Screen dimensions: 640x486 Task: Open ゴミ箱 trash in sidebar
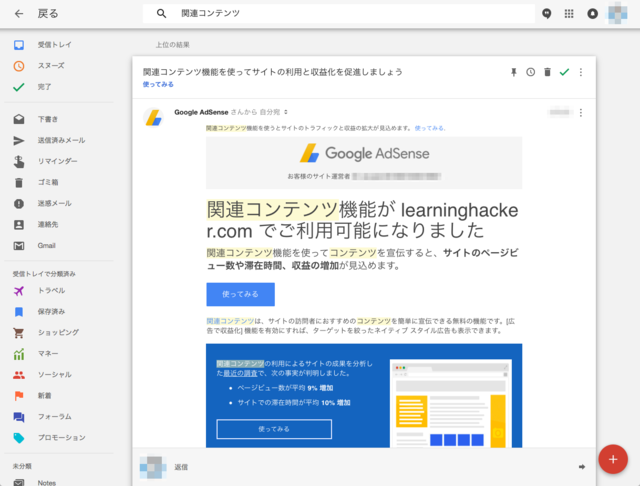(x=48, y=182)
